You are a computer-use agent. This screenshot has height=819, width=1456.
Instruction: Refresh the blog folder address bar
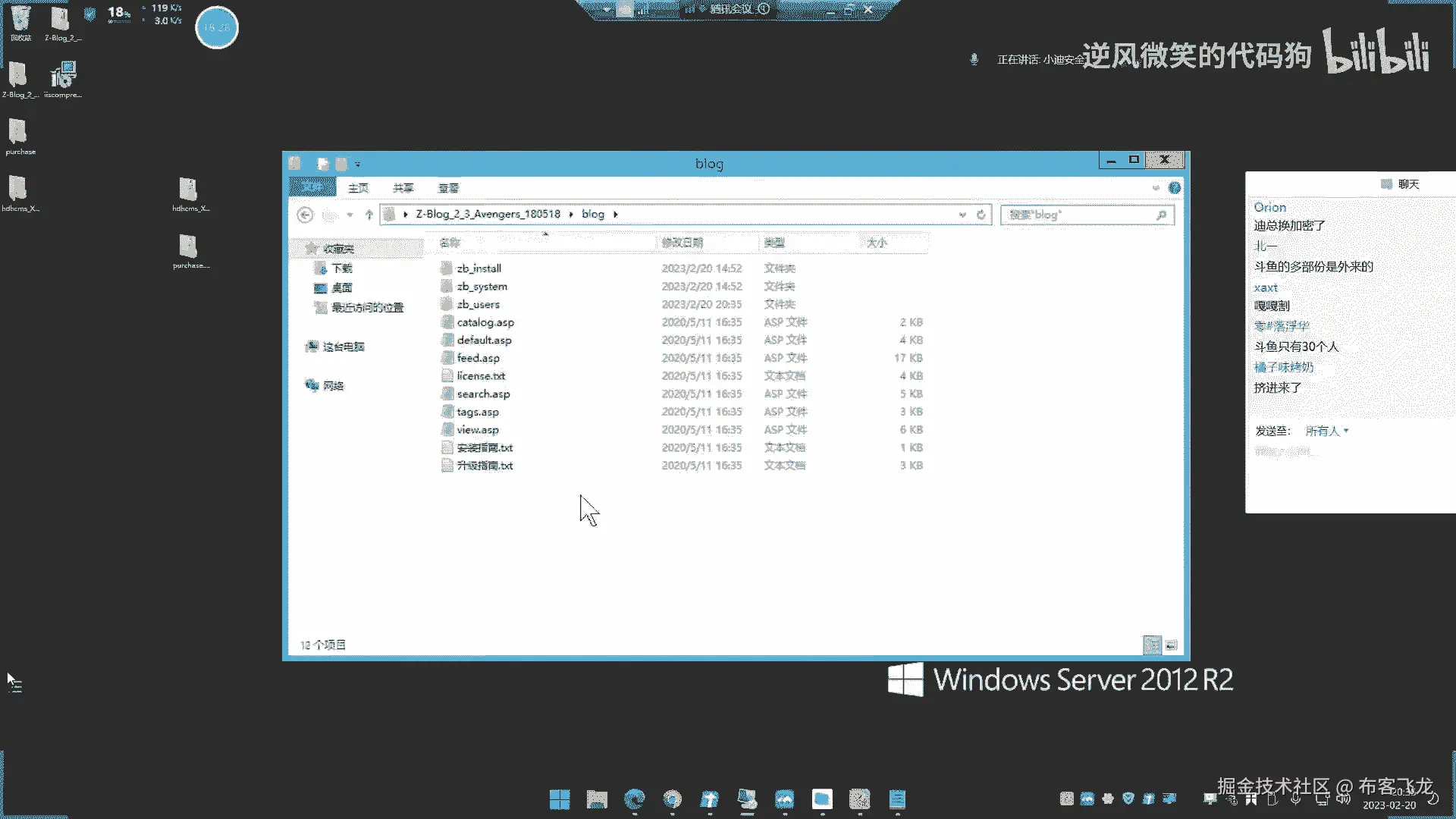[981, 215]
